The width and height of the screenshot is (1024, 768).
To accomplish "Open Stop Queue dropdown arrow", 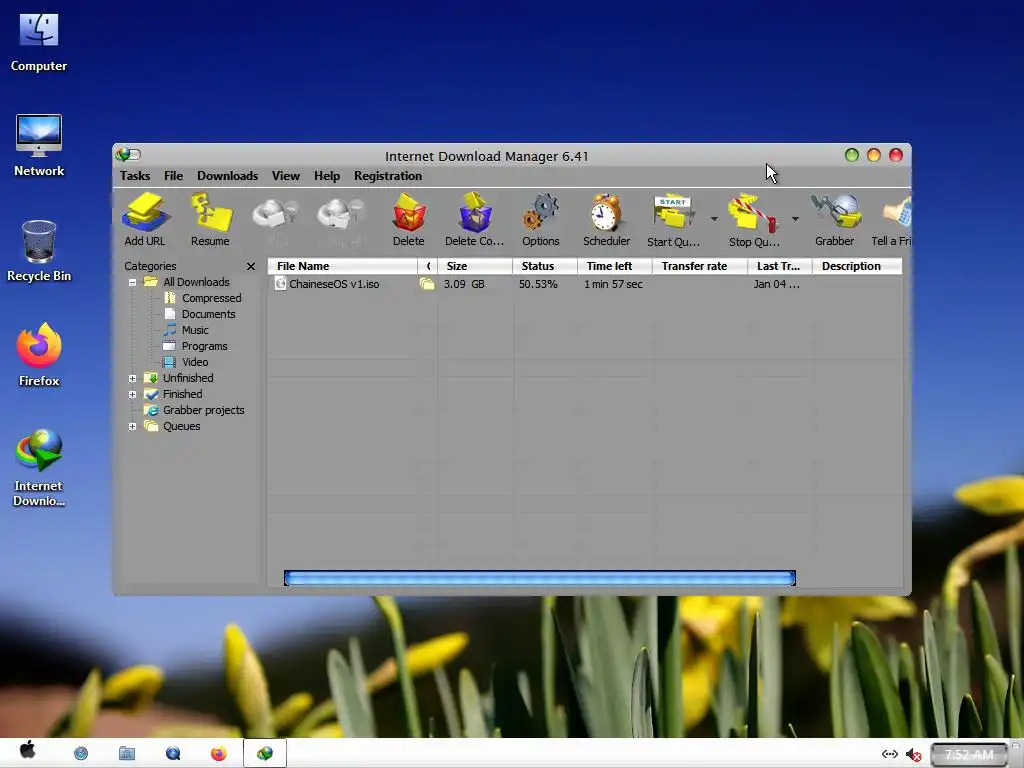I will [x=795, y=219].
